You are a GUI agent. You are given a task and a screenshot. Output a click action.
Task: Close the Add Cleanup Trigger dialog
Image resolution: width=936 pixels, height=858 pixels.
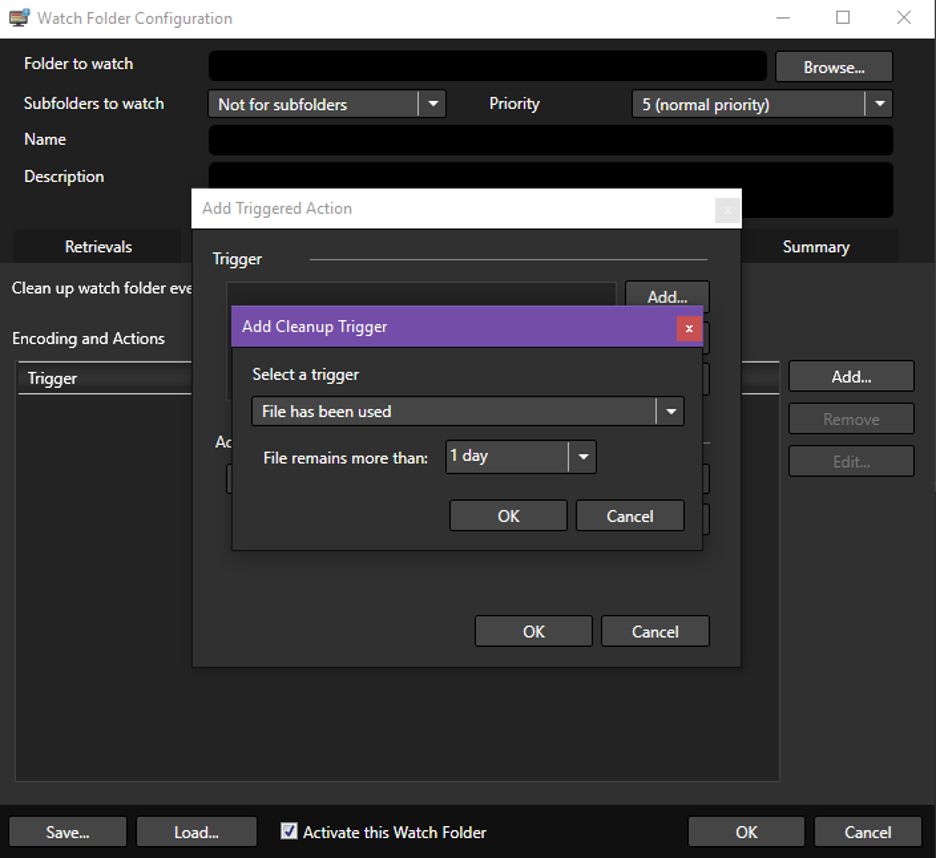click(689, 328)
